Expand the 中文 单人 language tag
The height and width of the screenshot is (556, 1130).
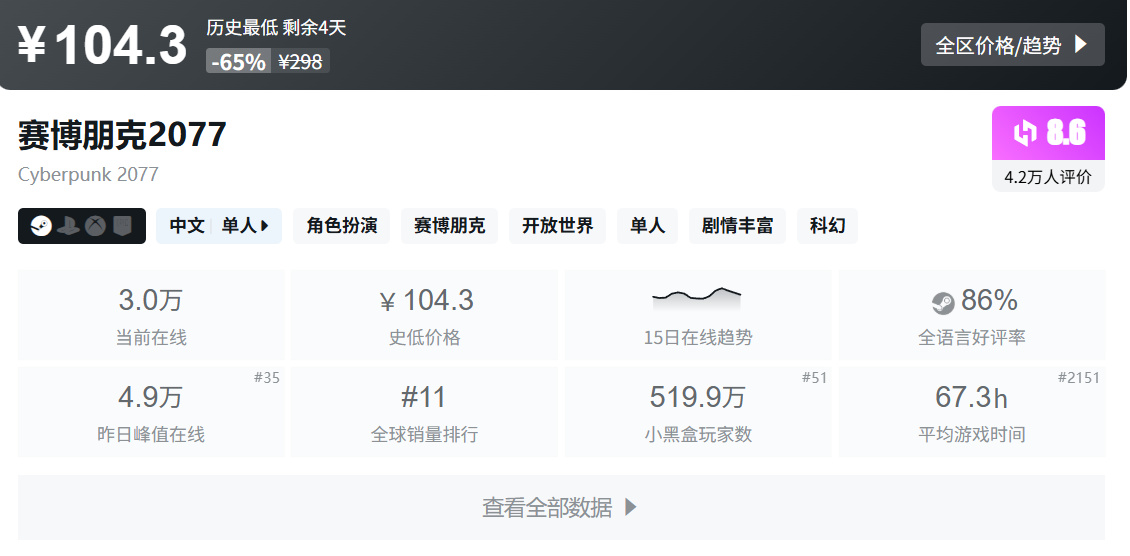point(219,226)
